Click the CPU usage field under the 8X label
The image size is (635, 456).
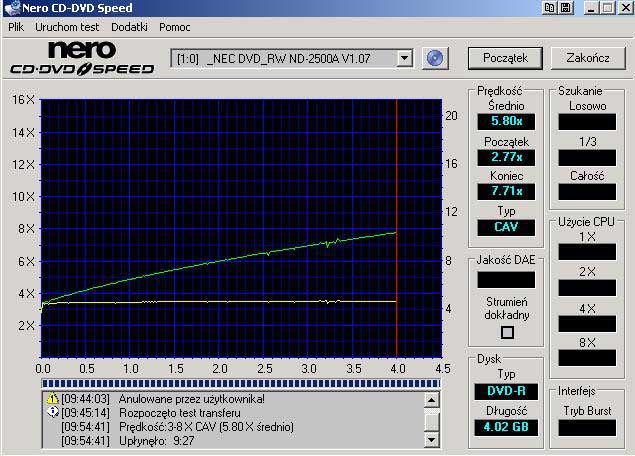click(587, 358)
